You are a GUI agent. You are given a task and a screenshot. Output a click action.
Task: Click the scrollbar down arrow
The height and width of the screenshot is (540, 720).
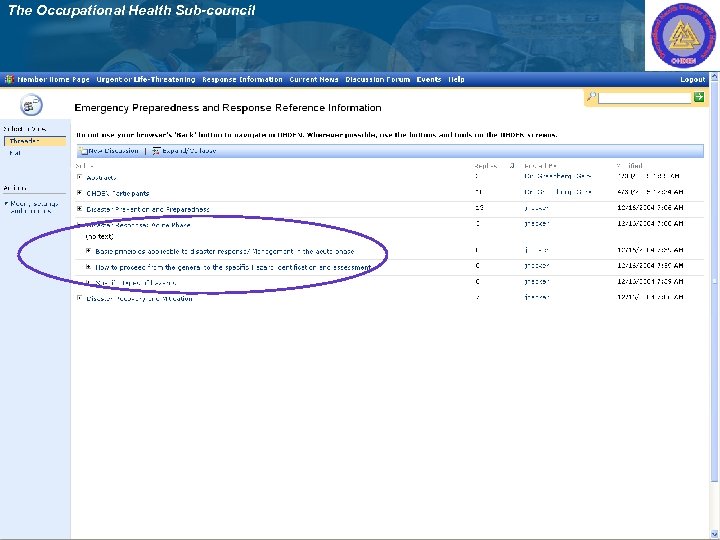[714, 534]
